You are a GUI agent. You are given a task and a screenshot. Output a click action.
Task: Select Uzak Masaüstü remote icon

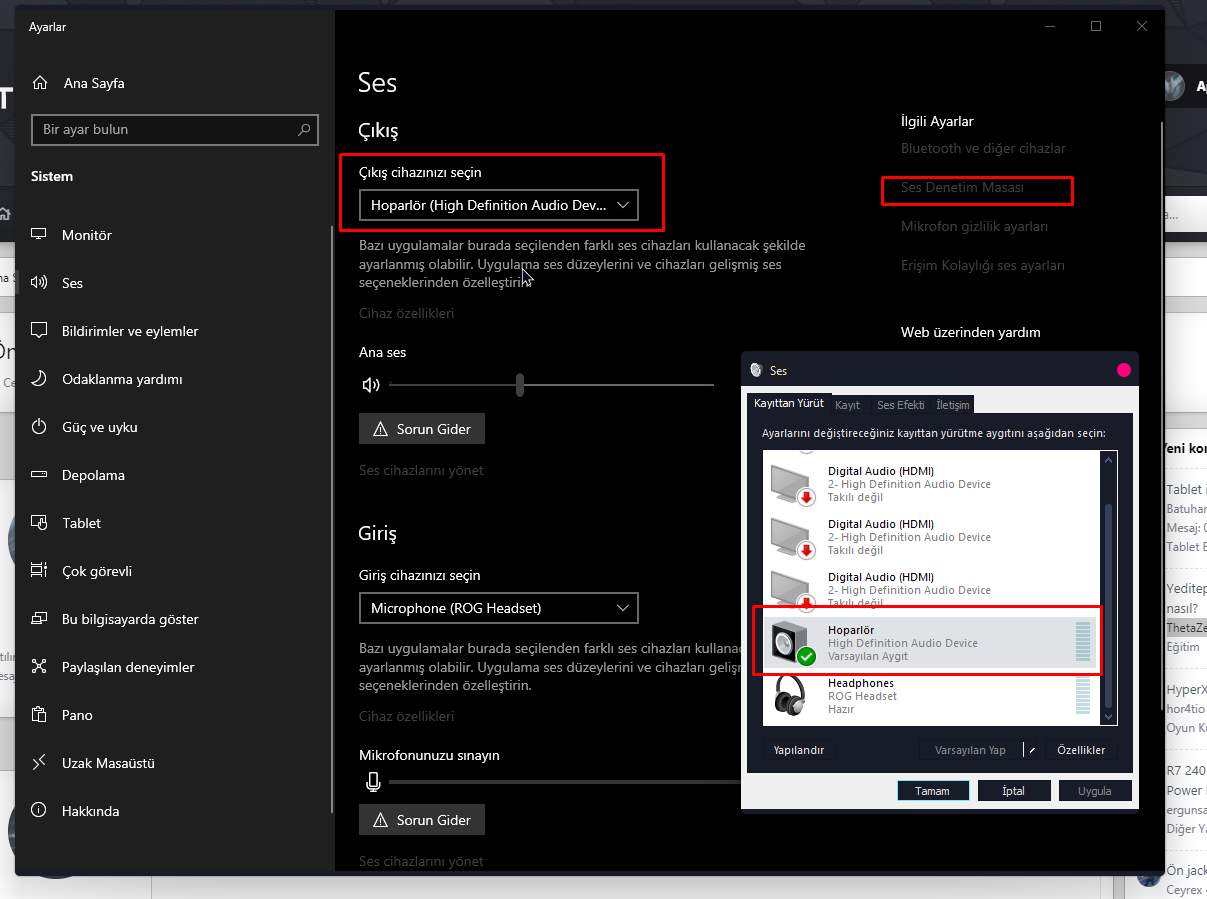[x=40, y=763]
